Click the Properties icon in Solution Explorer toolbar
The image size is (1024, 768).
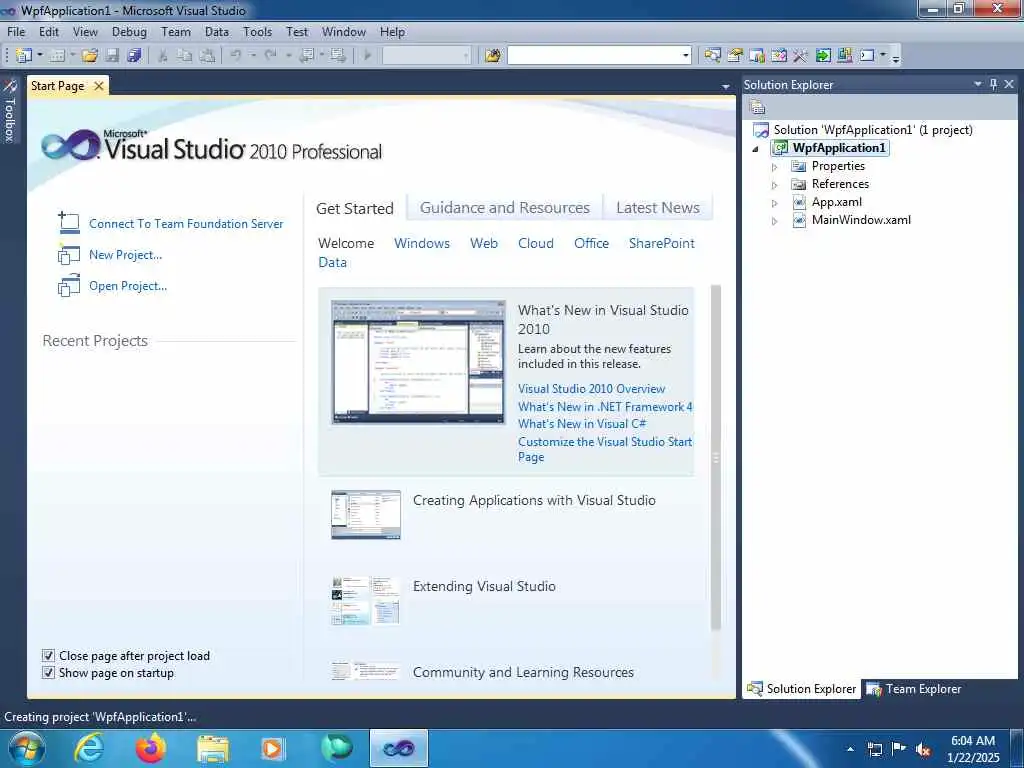757,107
